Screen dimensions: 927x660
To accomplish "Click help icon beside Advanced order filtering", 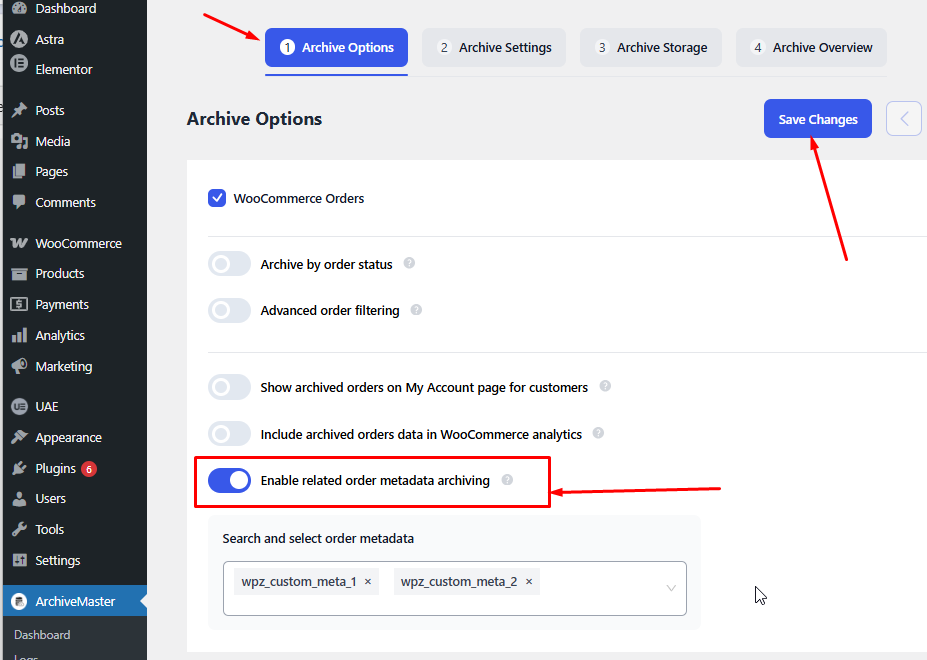I will [416, 309].
